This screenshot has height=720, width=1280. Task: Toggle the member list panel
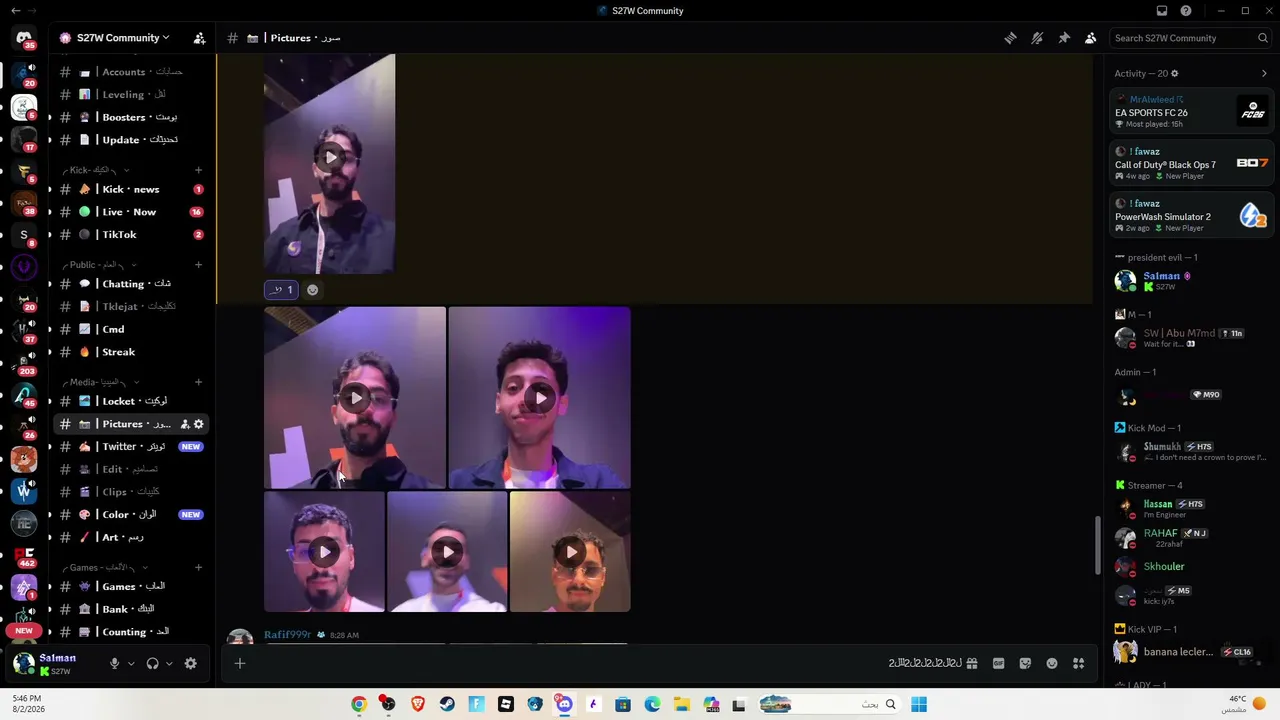point(1090,38)
